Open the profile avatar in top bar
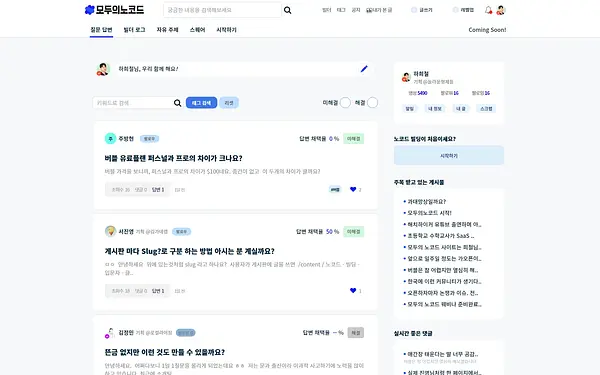Viewport: 600px width, 375px height. 501,10
